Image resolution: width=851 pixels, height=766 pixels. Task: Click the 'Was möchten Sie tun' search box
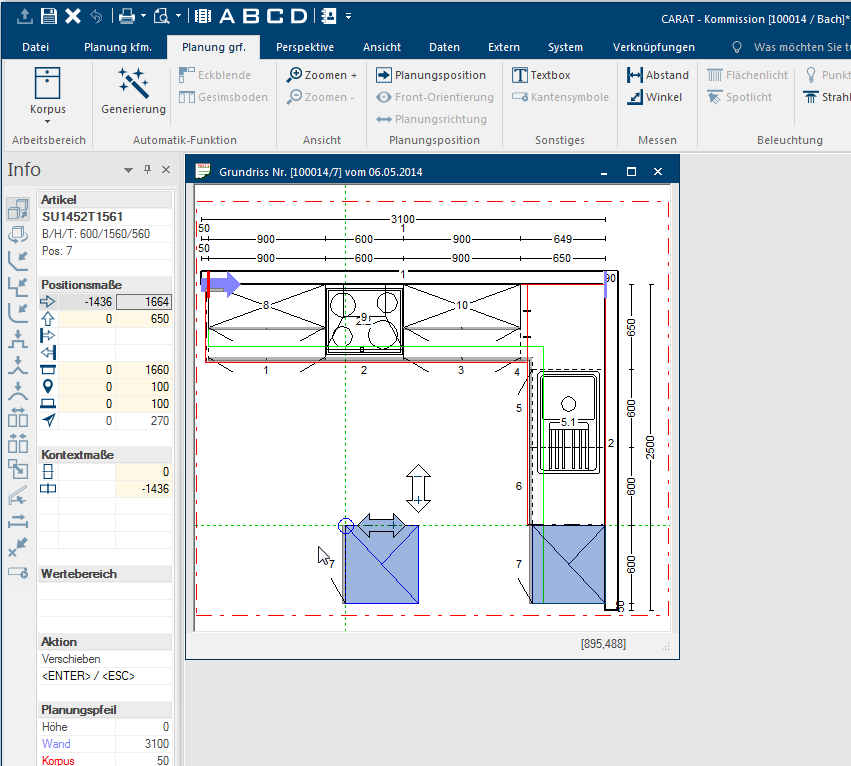coord(800,47)
